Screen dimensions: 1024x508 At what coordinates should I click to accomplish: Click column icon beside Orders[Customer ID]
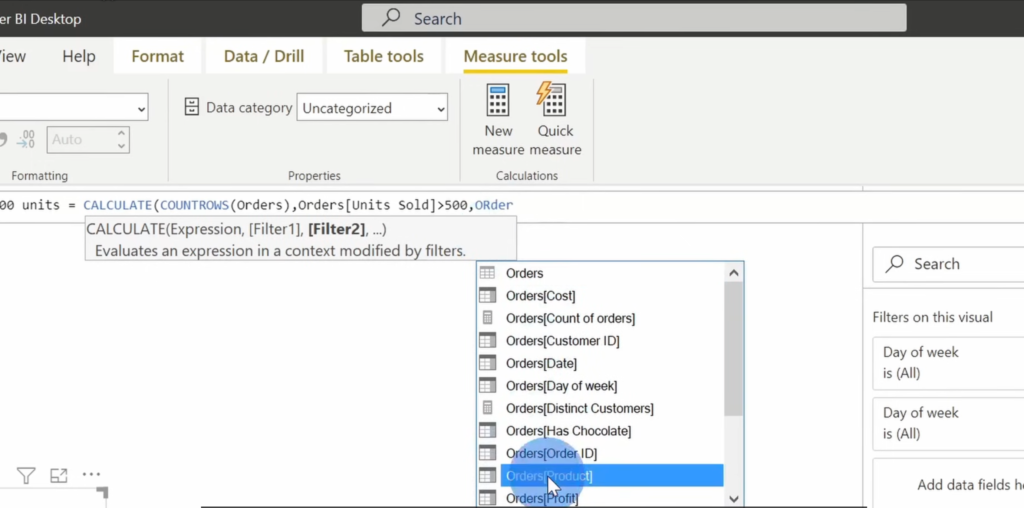click(487, 341)
